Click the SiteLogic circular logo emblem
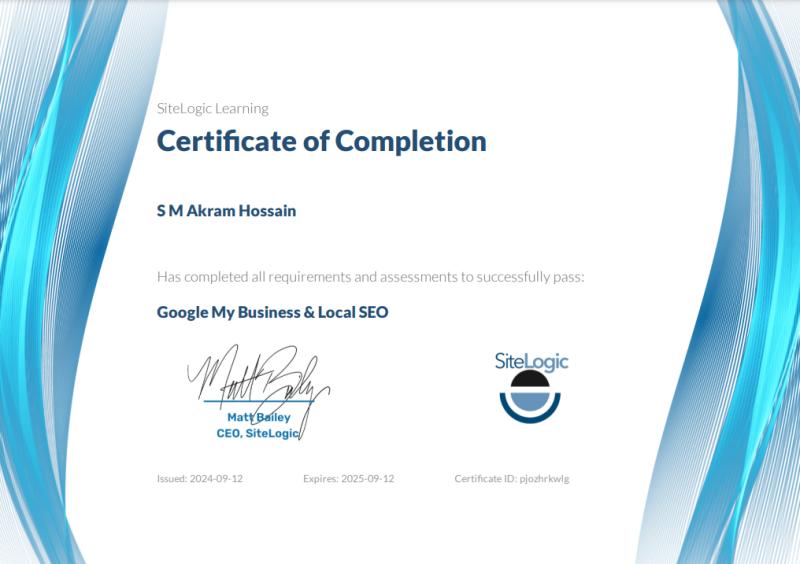Screen dimensions: 800x564 pyautogui.click(x=530, y=397)
